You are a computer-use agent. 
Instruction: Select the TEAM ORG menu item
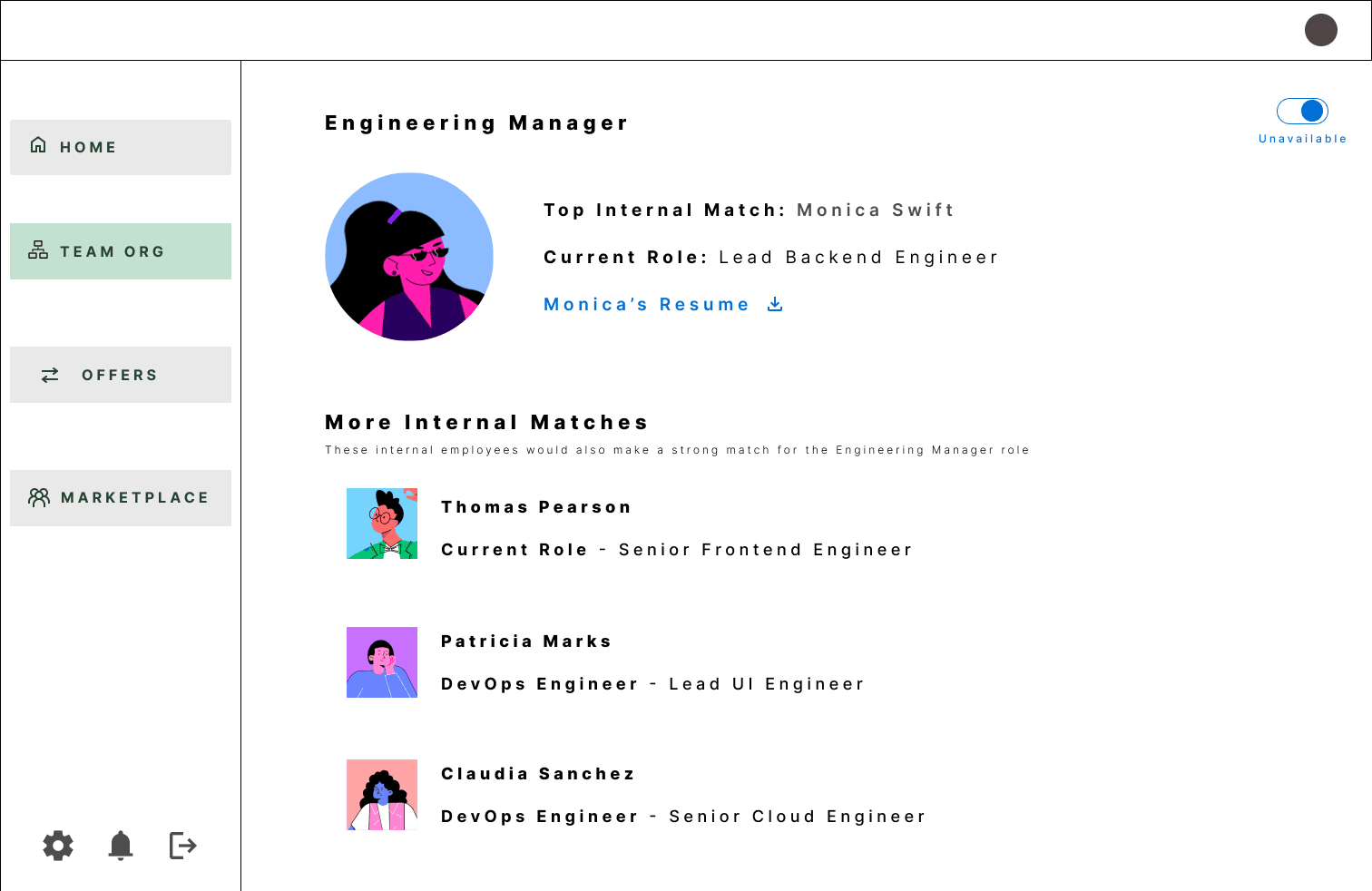121,251
